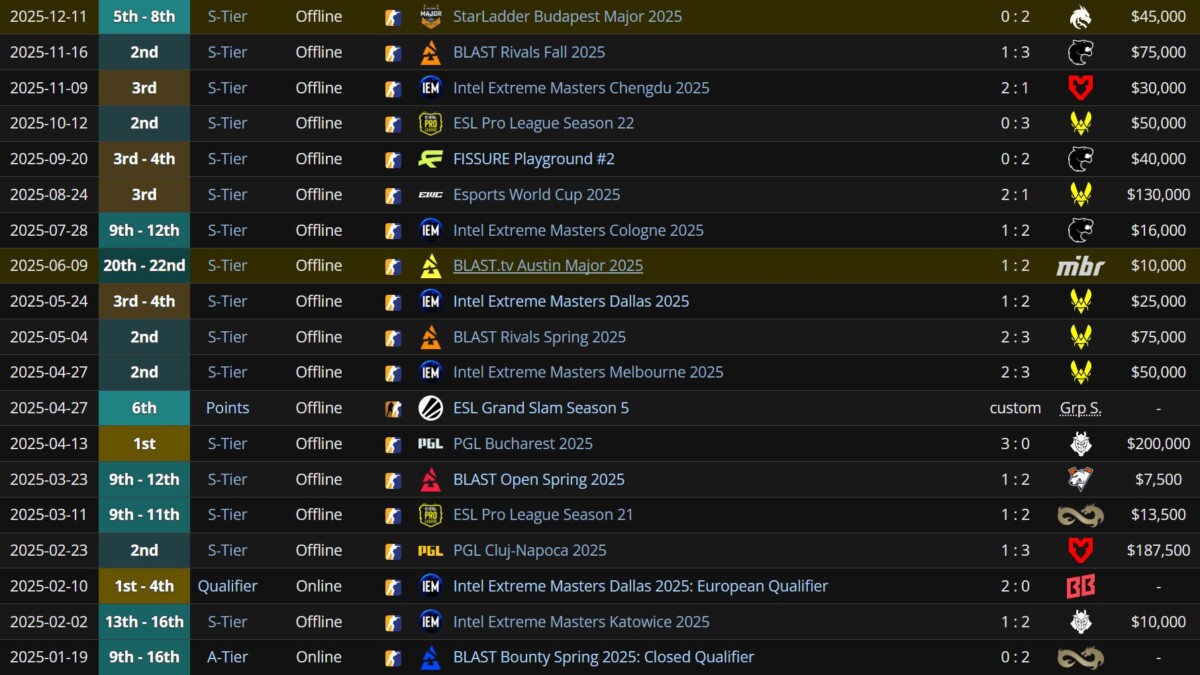
Task: Open the BLAST.tv Austin Major 2025 link
Action: coord(548,266)
